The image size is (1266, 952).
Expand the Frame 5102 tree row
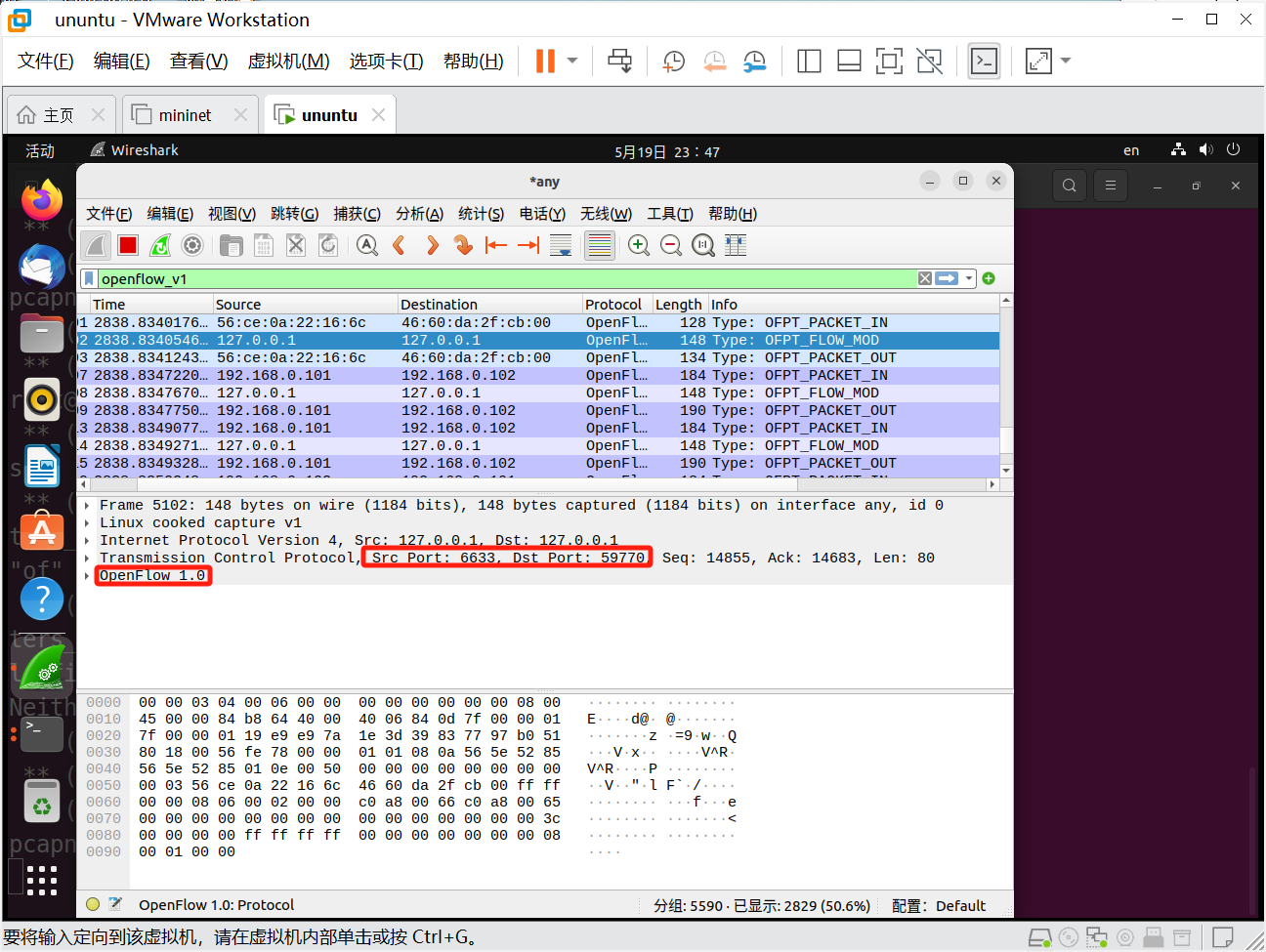(x=87, y=506)
